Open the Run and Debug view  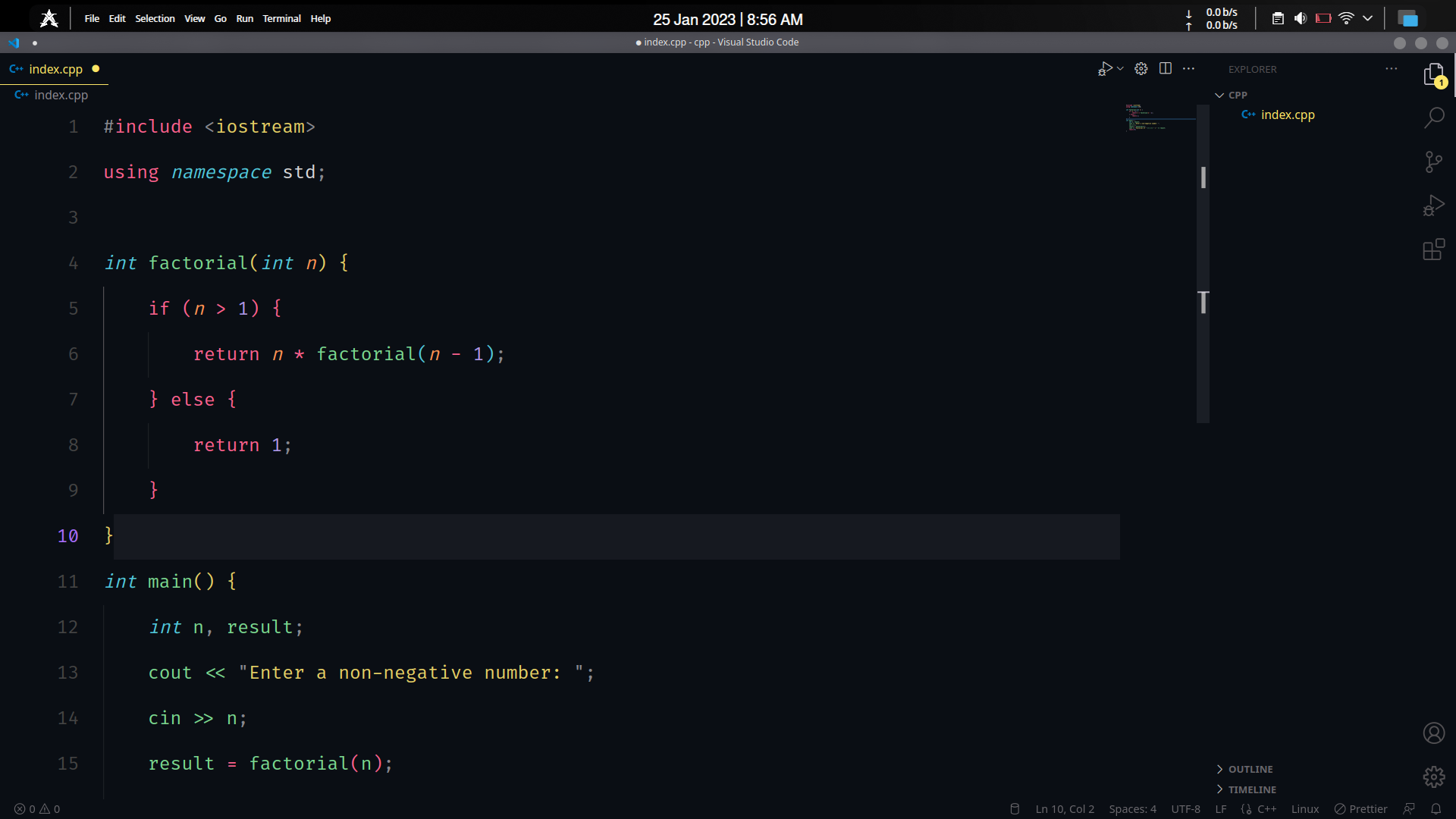tap(1433, 206)
